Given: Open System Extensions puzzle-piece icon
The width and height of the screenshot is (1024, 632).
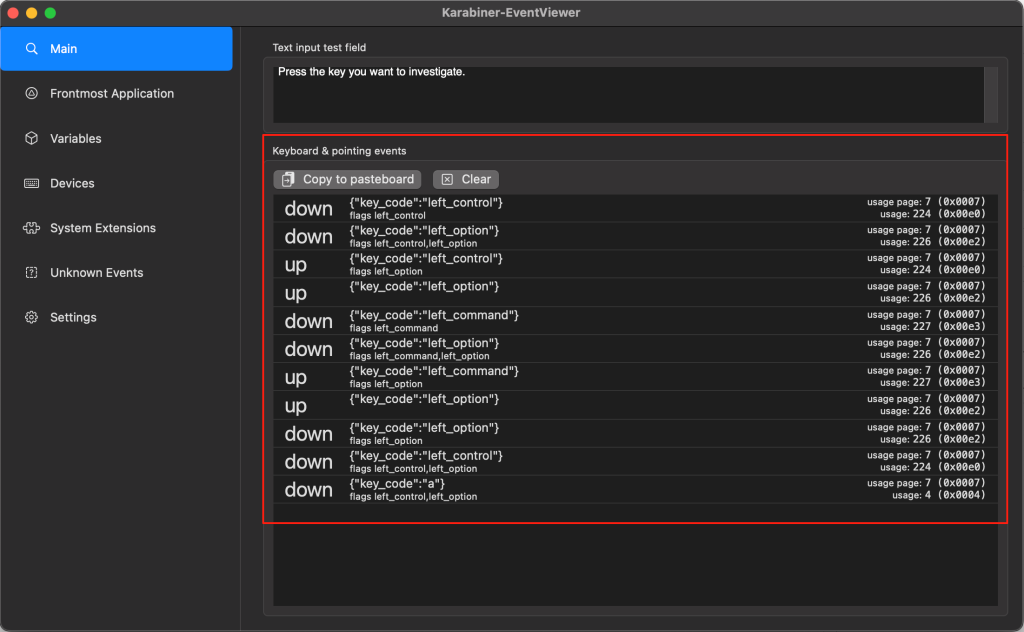Looking at the screenshot, I should (x=31, y=228).
